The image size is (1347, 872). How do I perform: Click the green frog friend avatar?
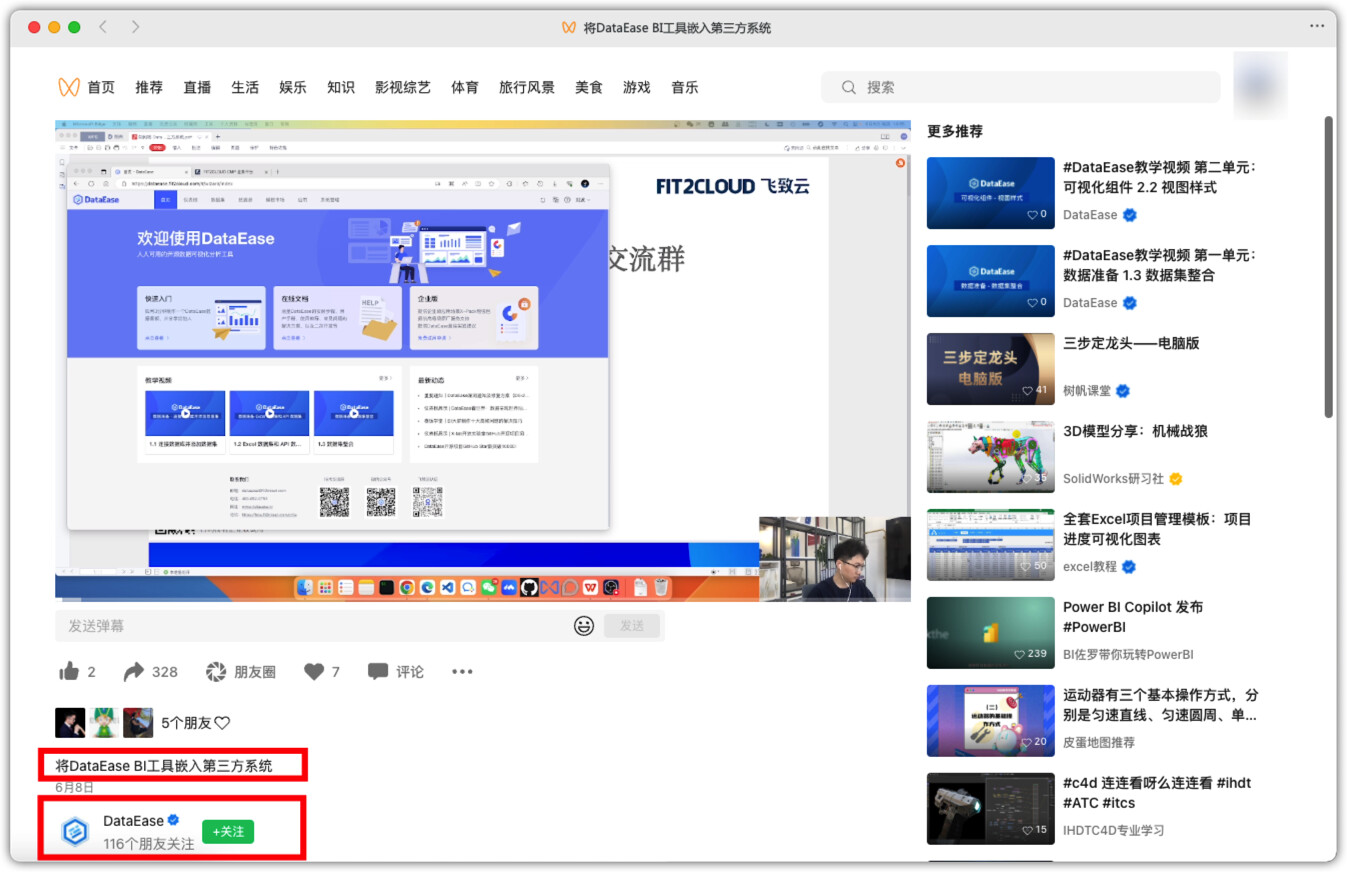tap(104, 722)
